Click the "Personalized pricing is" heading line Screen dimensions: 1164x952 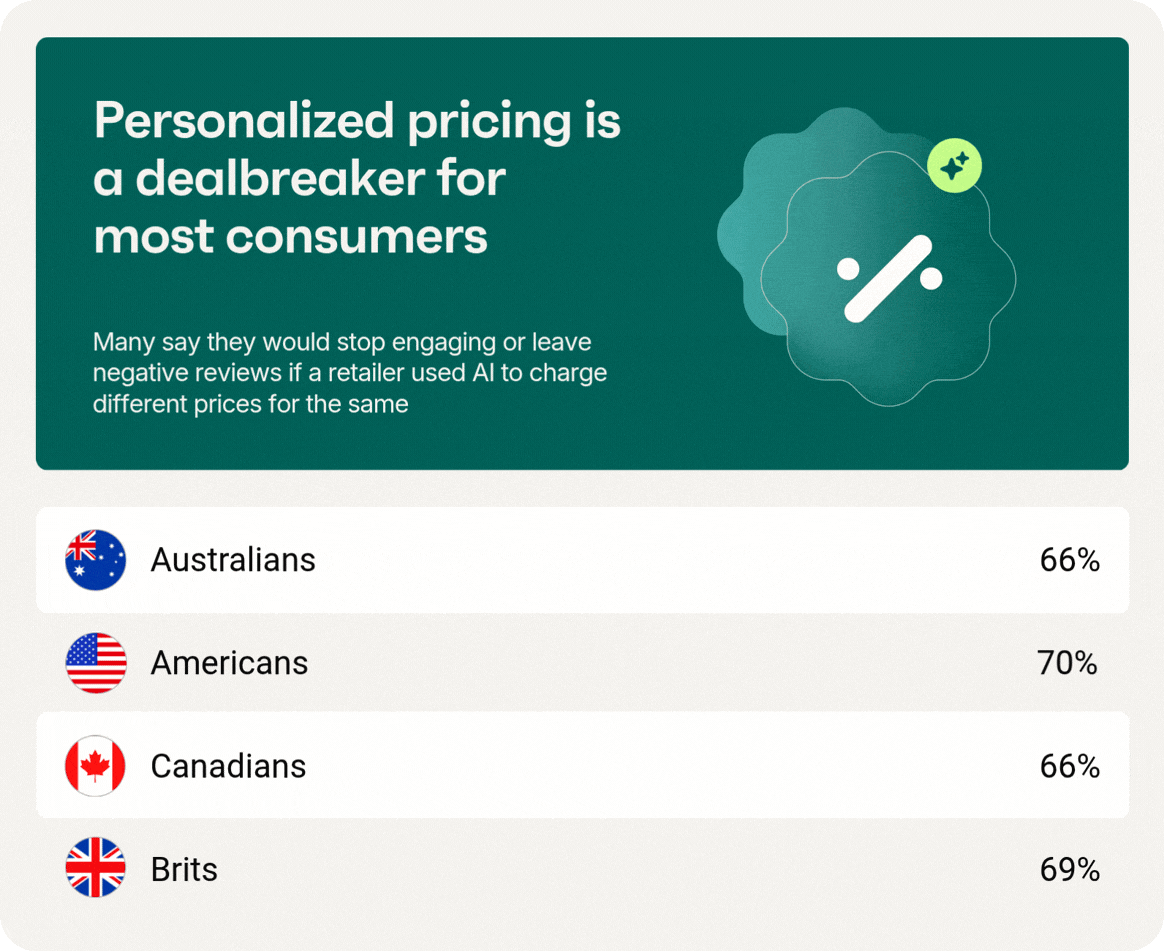pyautogui.click(x=357, y=123)
